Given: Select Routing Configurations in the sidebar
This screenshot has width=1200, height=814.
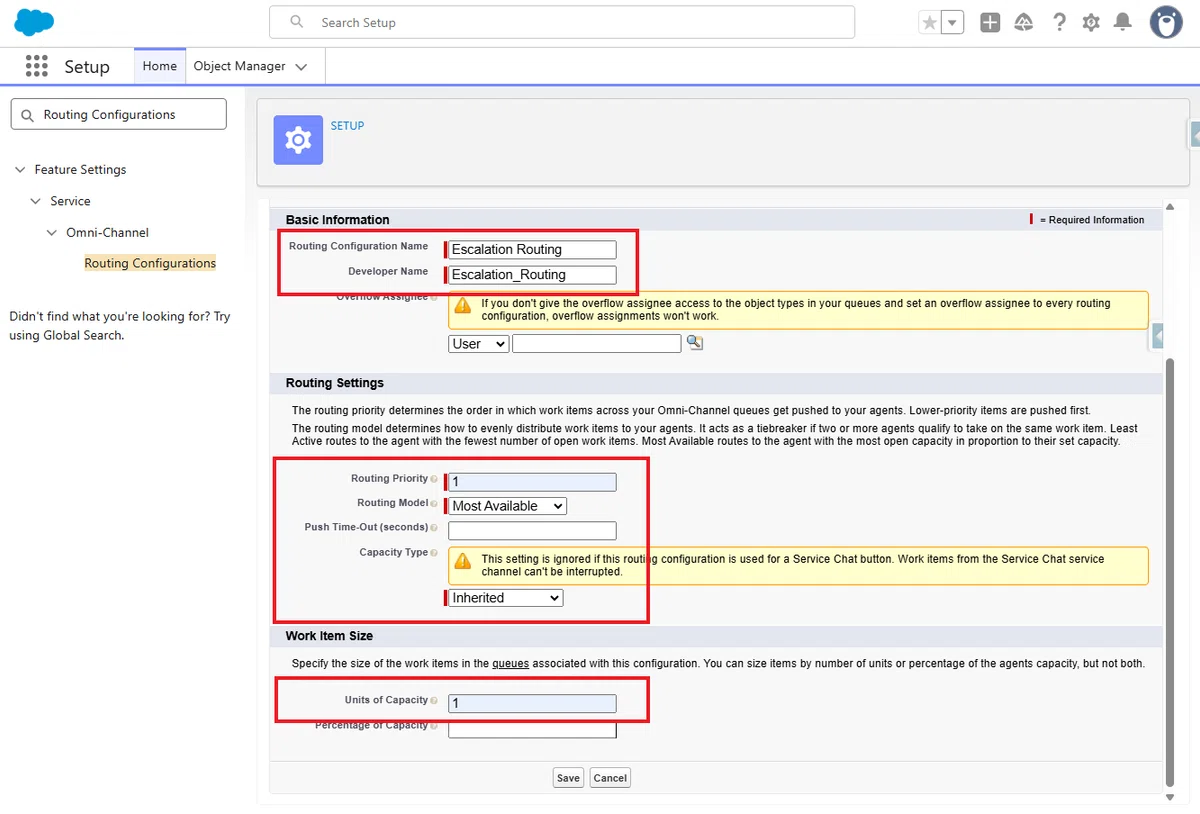Looking at the screenshot, I should click(x=150, y=263).
